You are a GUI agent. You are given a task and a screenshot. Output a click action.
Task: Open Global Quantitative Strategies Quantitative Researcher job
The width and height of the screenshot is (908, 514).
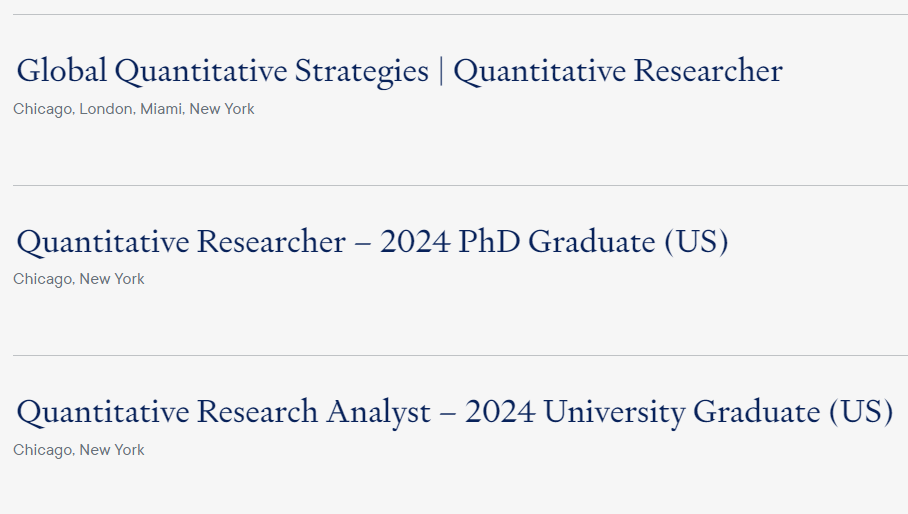pos(400,72)
